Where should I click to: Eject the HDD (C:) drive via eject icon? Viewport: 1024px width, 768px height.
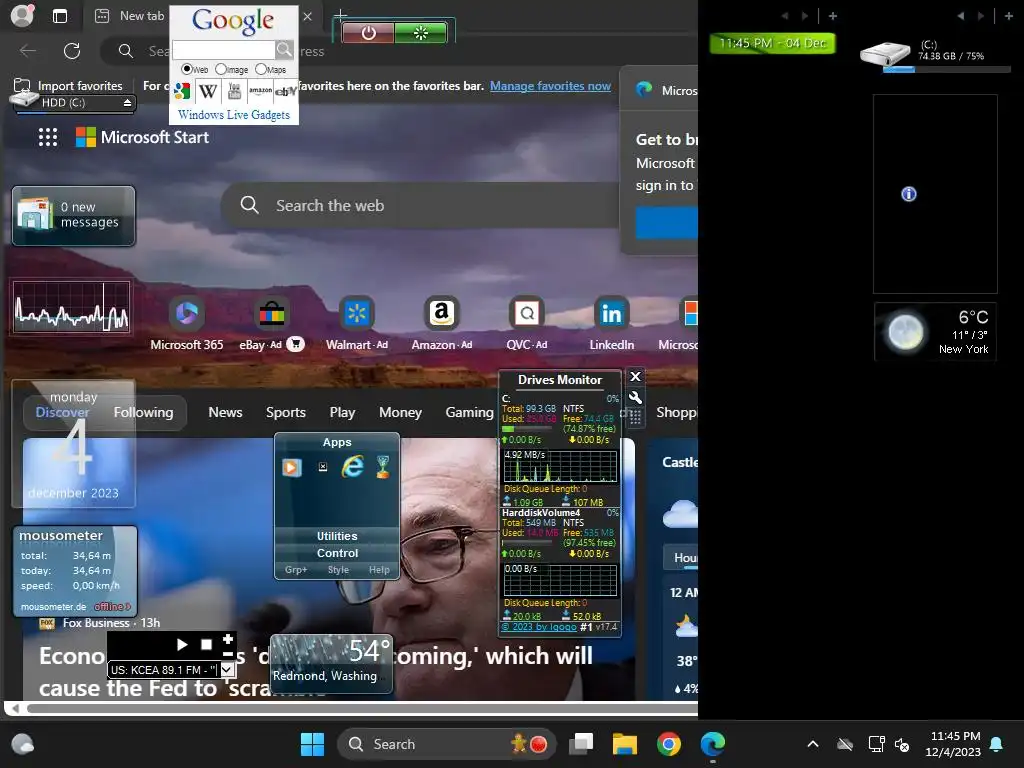point(127,103)
